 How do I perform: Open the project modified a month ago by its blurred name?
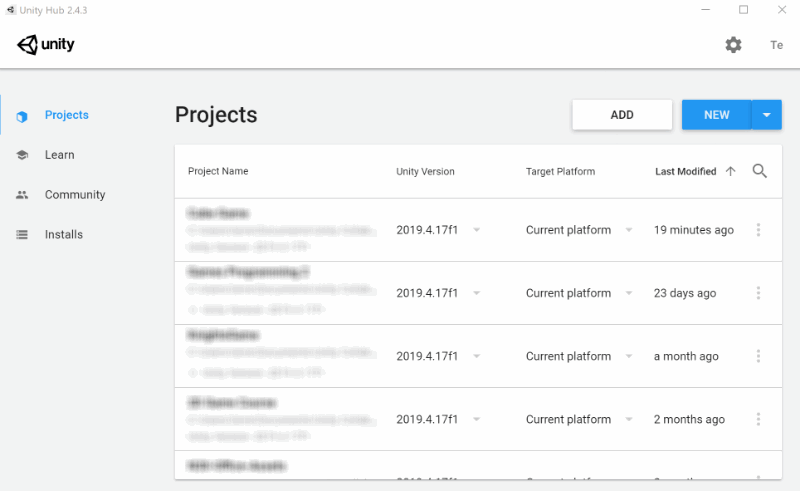[223, 335]
